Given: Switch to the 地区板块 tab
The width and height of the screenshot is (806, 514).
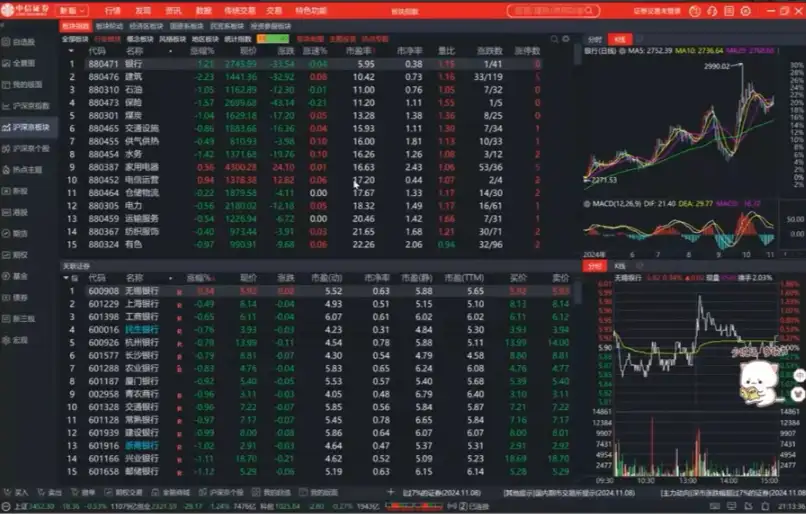Looking at the screenshot, I should click(204, 39).
